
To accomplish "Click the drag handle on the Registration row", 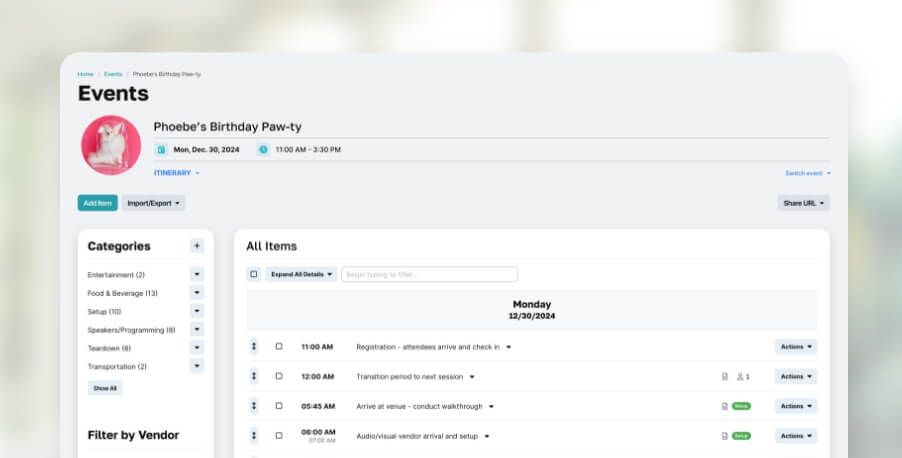I will 254,346.
